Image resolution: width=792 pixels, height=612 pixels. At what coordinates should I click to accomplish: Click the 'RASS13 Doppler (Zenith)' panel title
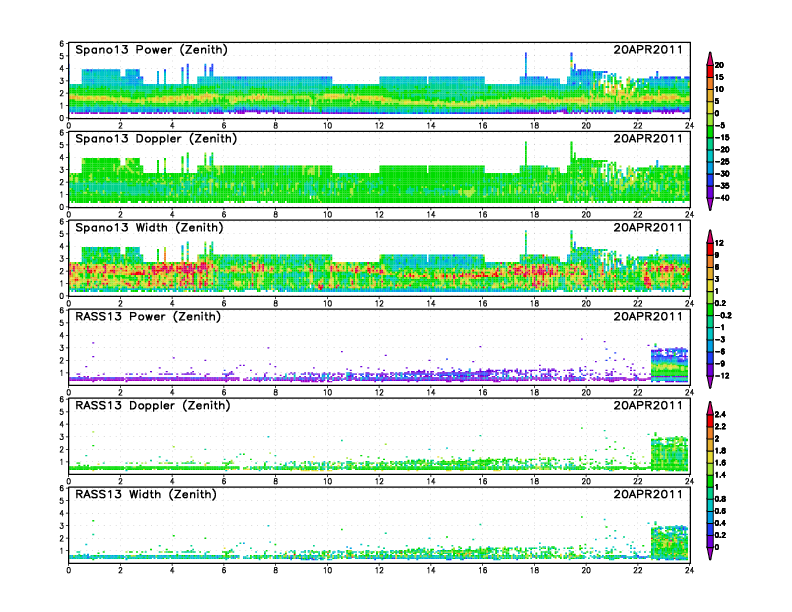point(153,405)
